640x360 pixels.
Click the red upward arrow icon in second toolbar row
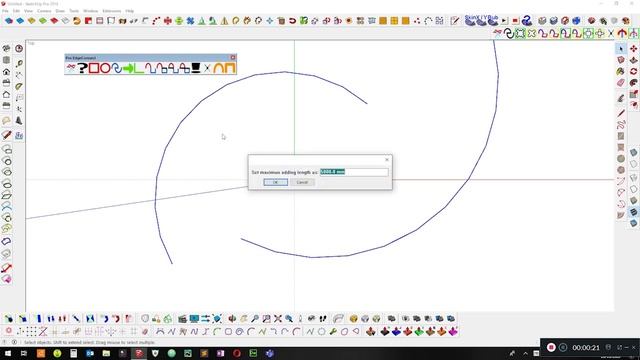[622, 33]
